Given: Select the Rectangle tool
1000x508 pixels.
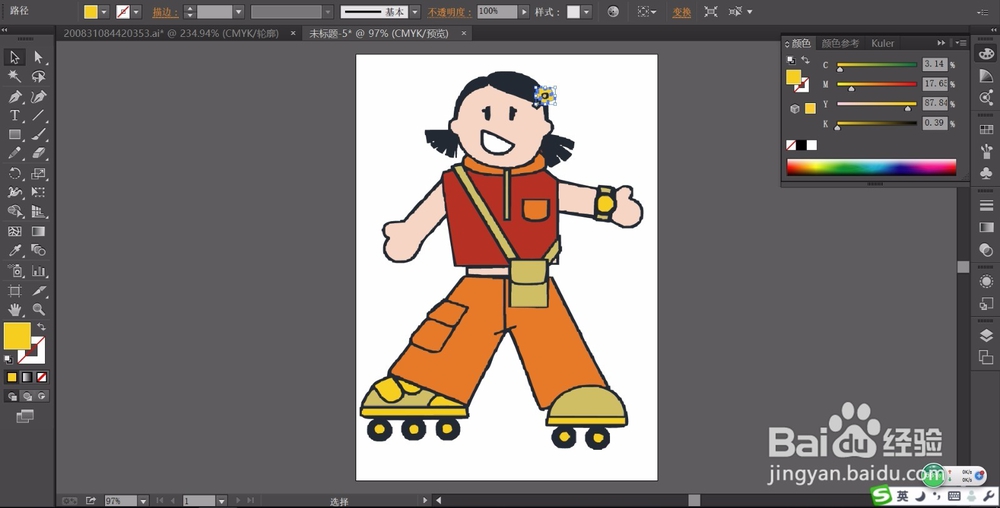Looking at the screenshot, I should pos(15,134).
